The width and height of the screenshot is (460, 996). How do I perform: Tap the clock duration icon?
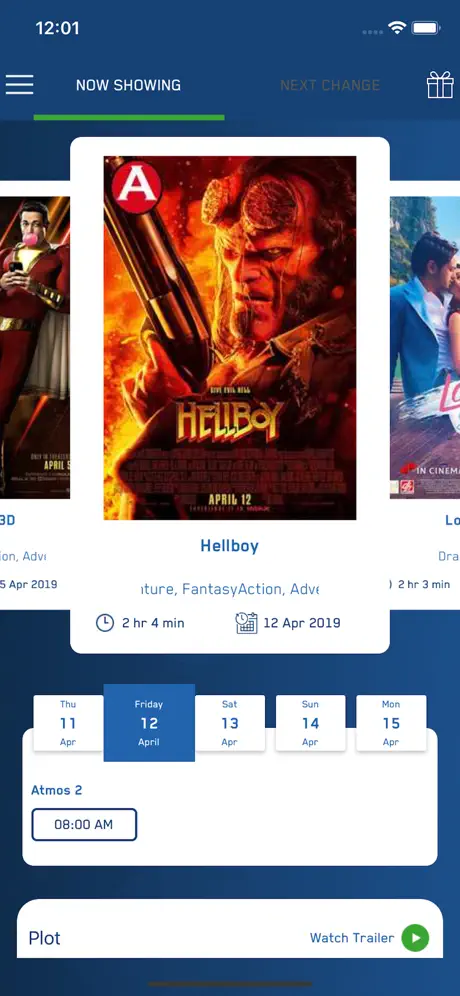pos(105,622)
